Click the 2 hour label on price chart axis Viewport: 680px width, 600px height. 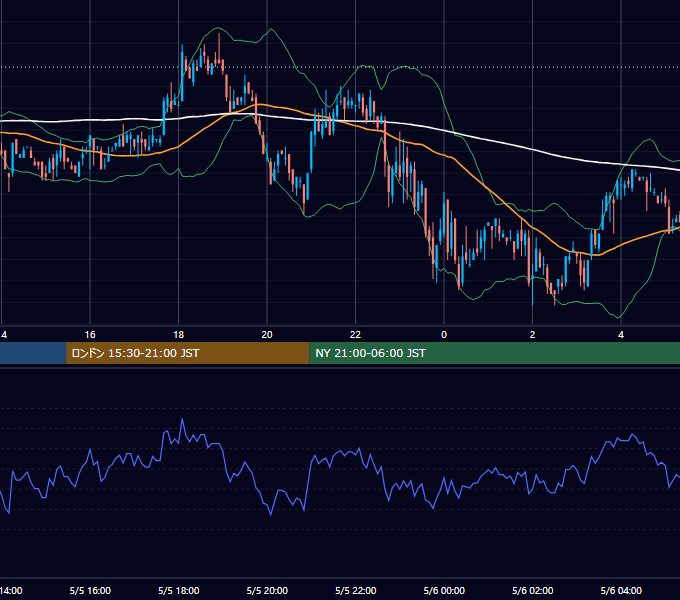point(532,335)
